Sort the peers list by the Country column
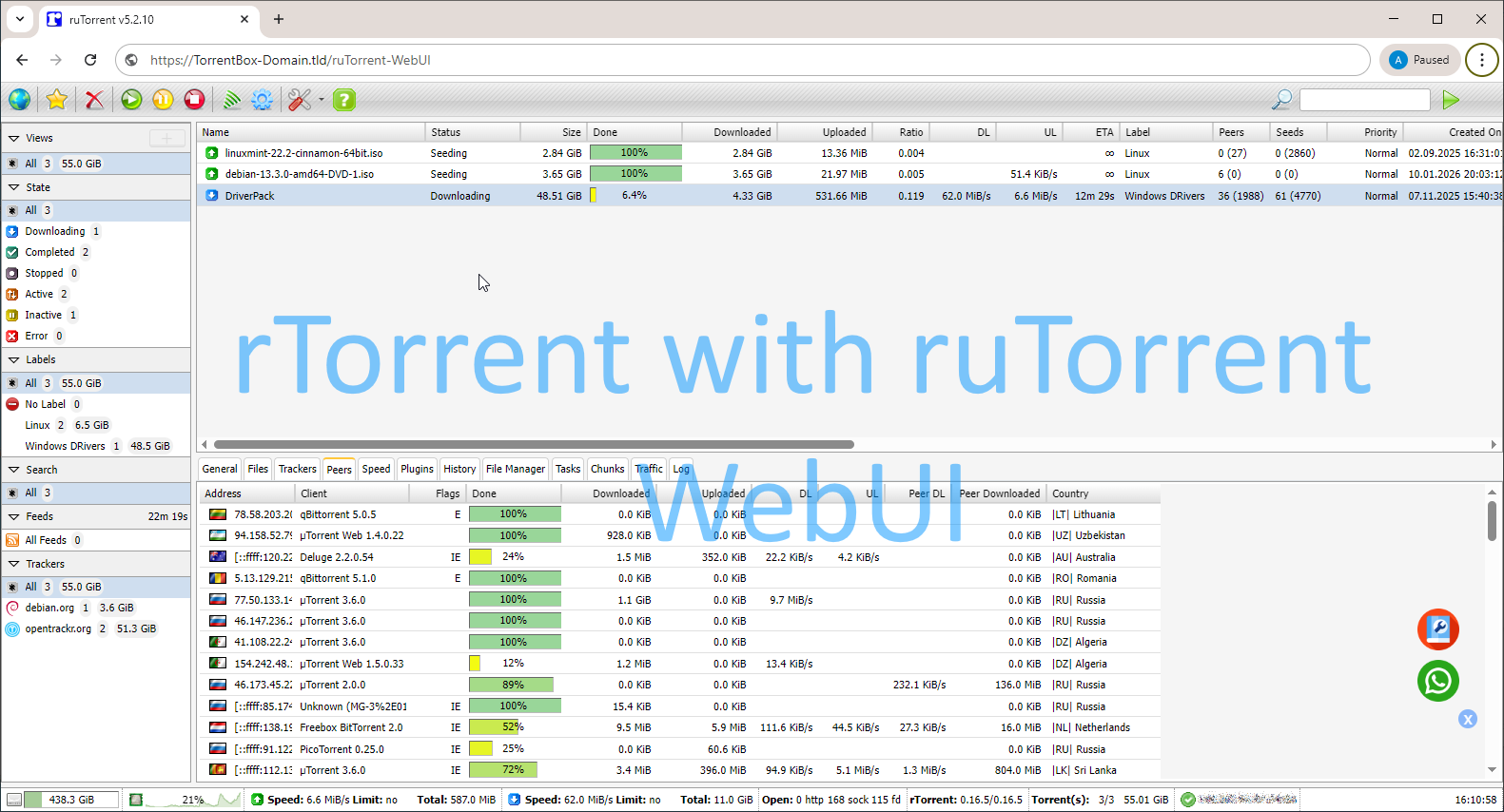Screen dimensions: 1504x812 [1104, 493]
